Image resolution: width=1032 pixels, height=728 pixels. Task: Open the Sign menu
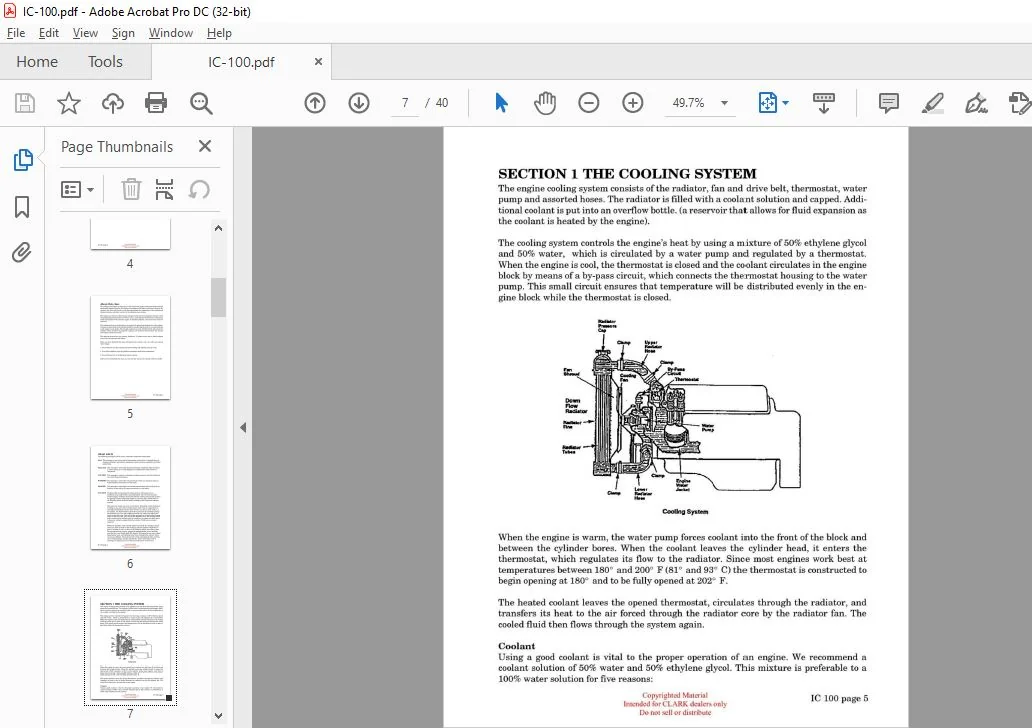click(x=123, y=33)
